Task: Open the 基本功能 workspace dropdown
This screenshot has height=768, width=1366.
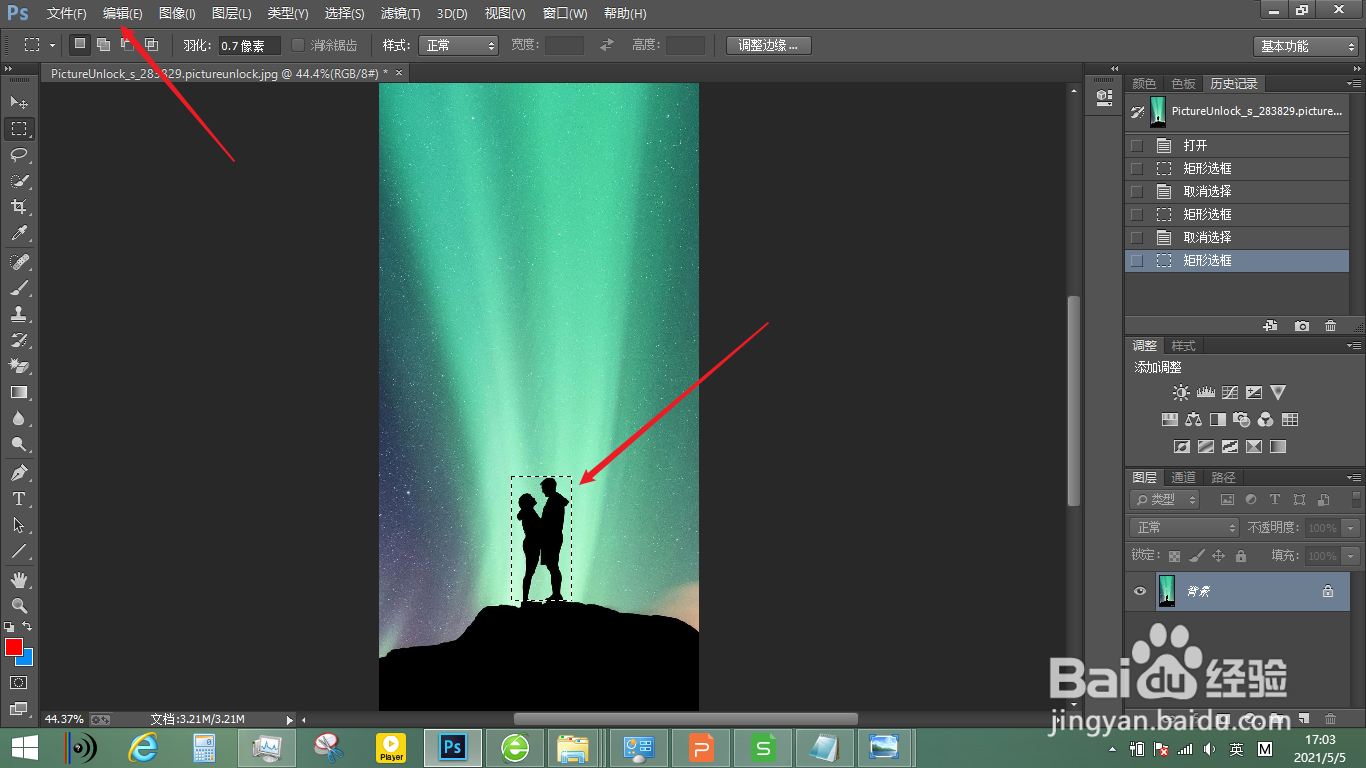Action: tap(1306, 46)
